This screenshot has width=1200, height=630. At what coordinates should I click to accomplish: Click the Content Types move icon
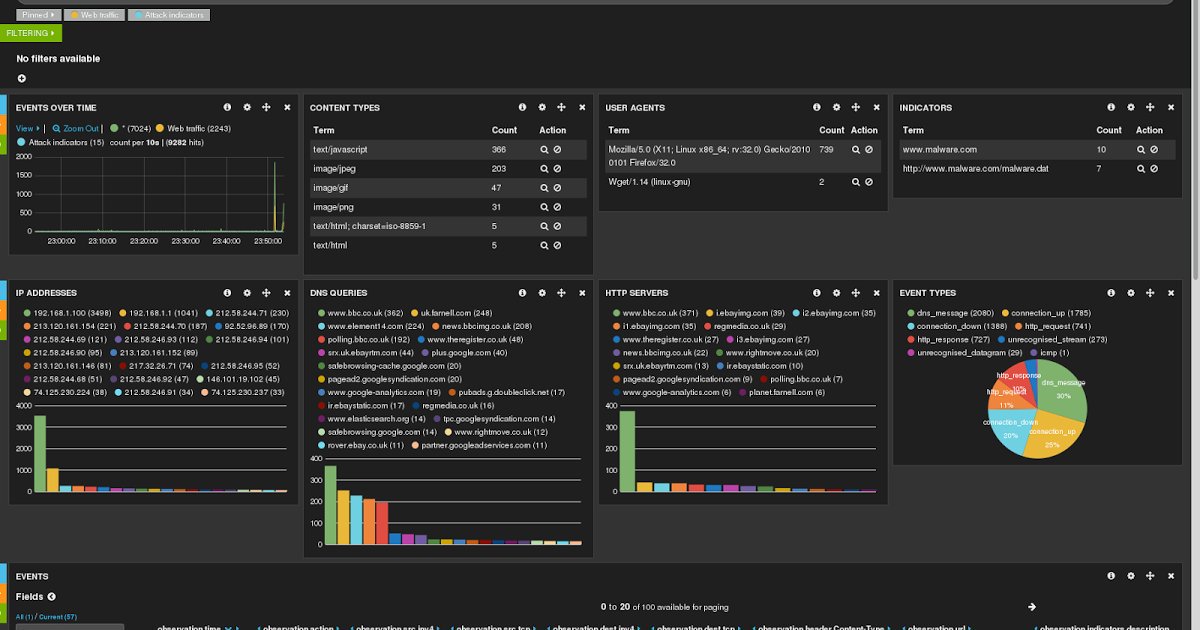click(561, 107)
